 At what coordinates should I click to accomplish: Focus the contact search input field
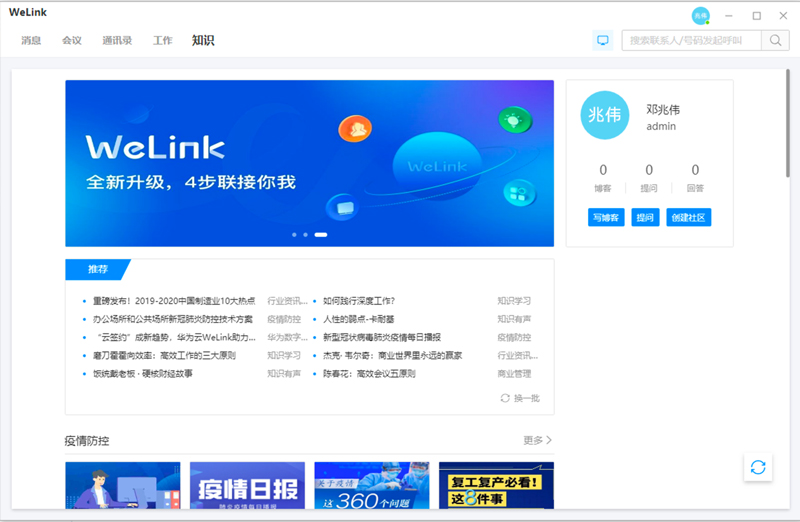point(691,40)
